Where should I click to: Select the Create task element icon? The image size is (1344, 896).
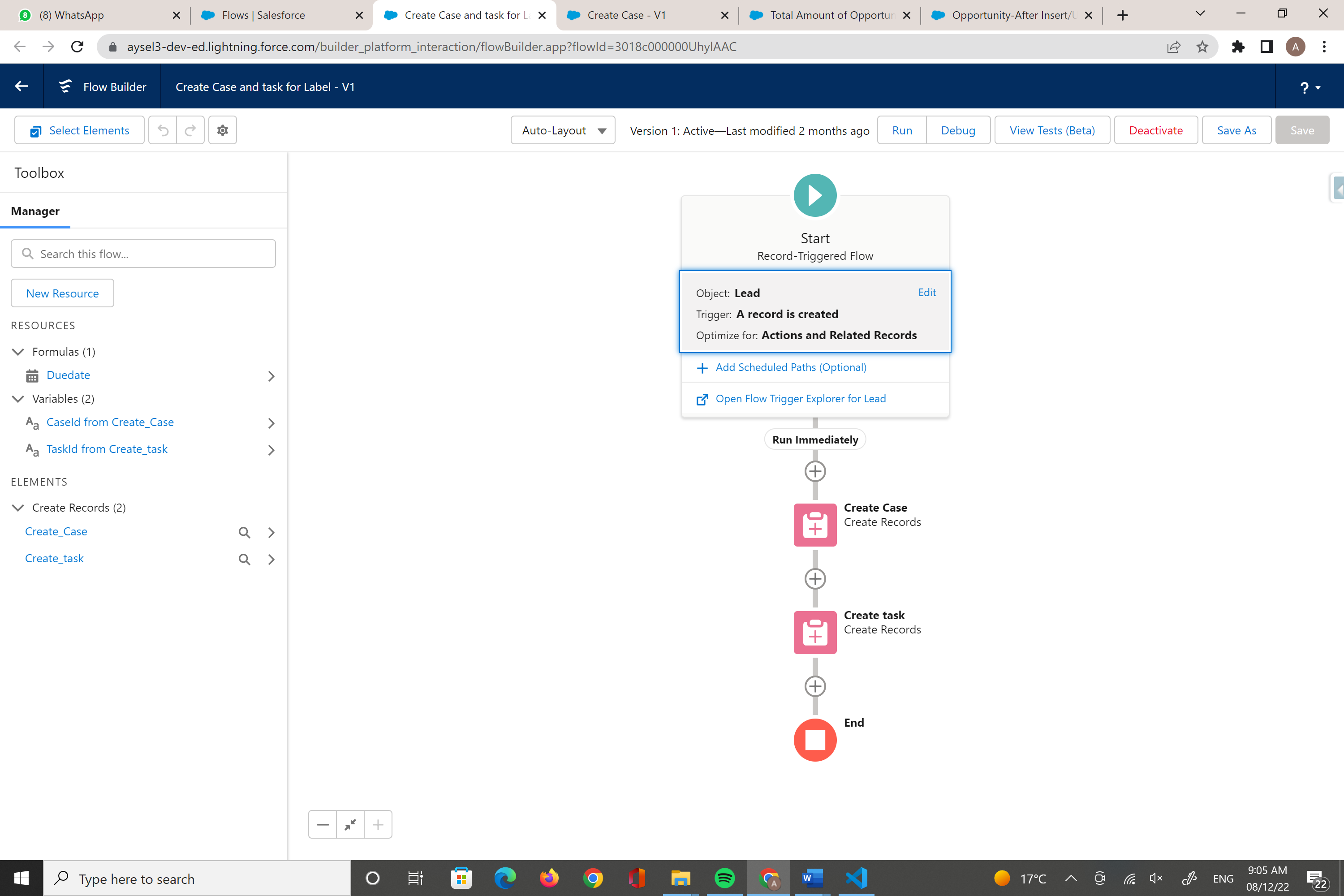pyautogui.click(x=815, y=632)
